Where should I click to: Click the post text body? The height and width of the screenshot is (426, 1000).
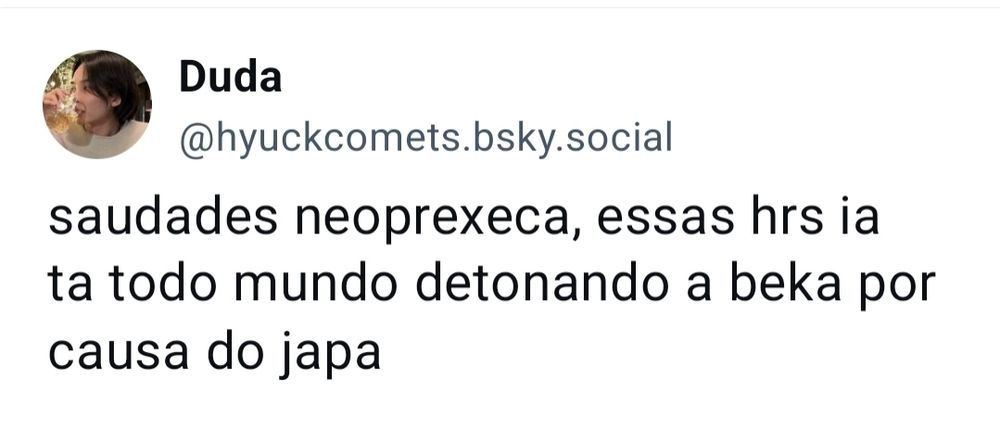point(492,286)
